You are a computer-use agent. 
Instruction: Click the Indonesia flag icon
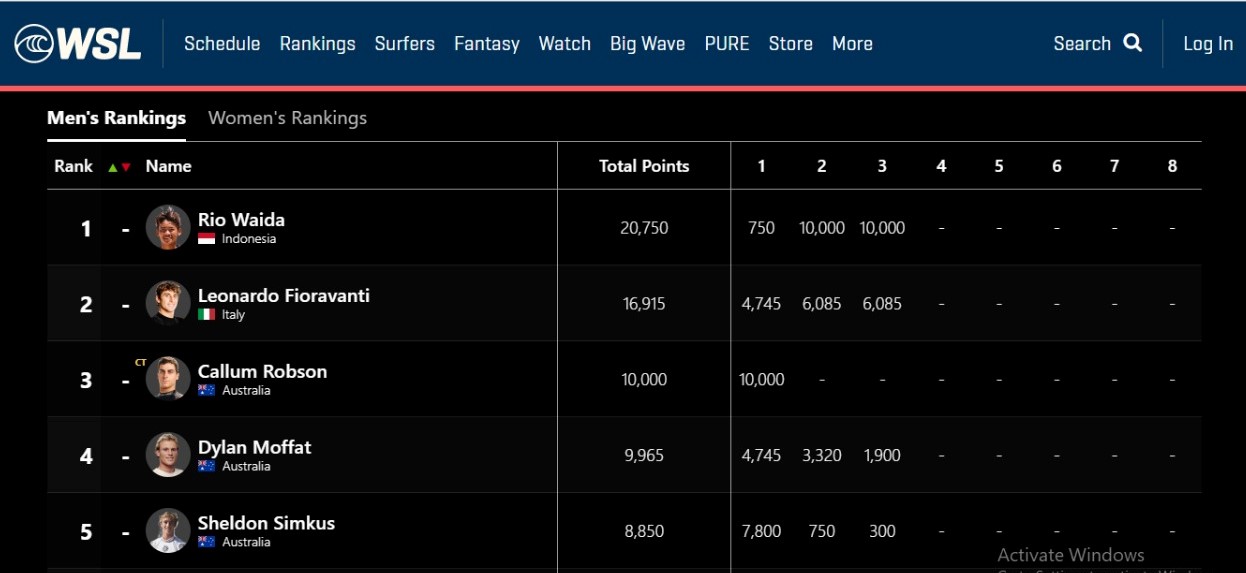[207, 239]
